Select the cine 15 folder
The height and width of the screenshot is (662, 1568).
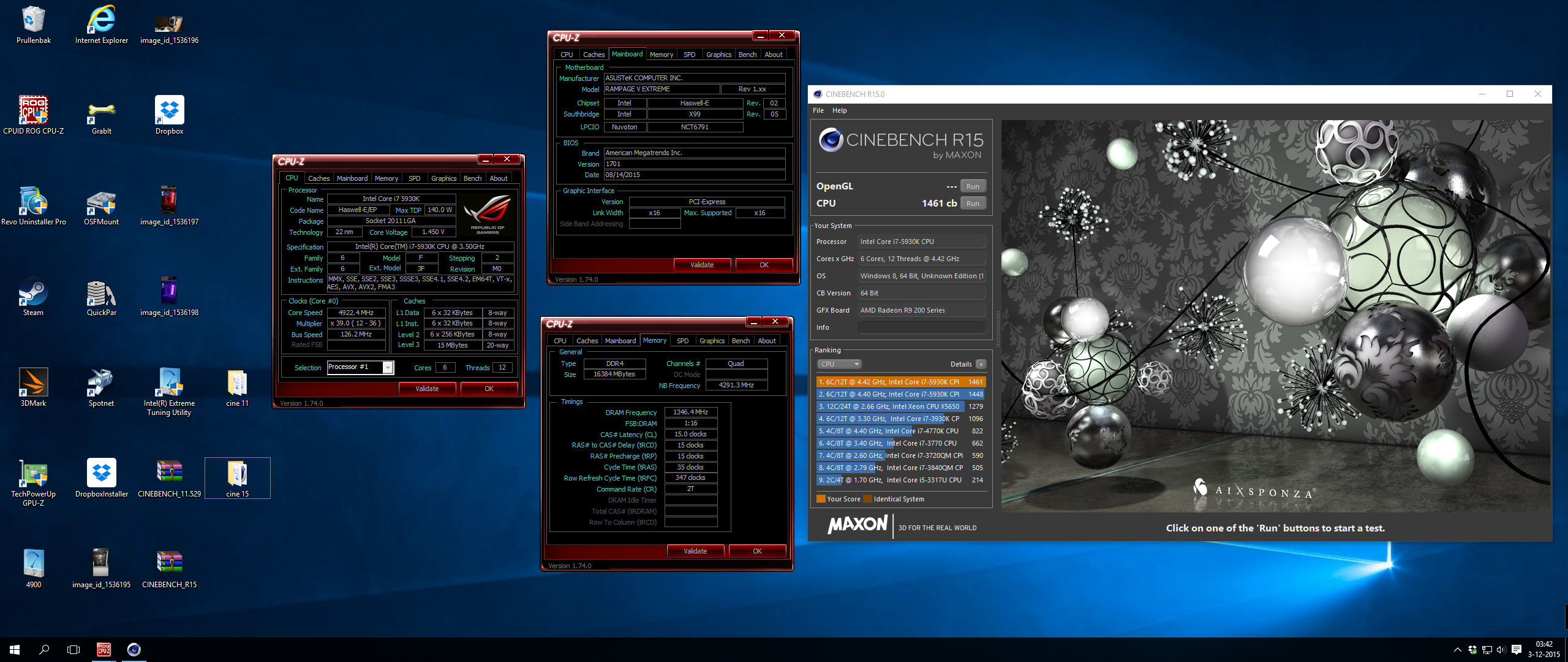pos(237,478)
